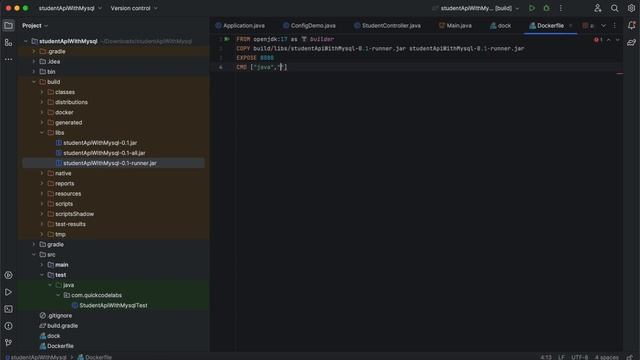Collapse the test folder
Image resolution: width=640 pixels, height=360 pixels.
[42, 275]
